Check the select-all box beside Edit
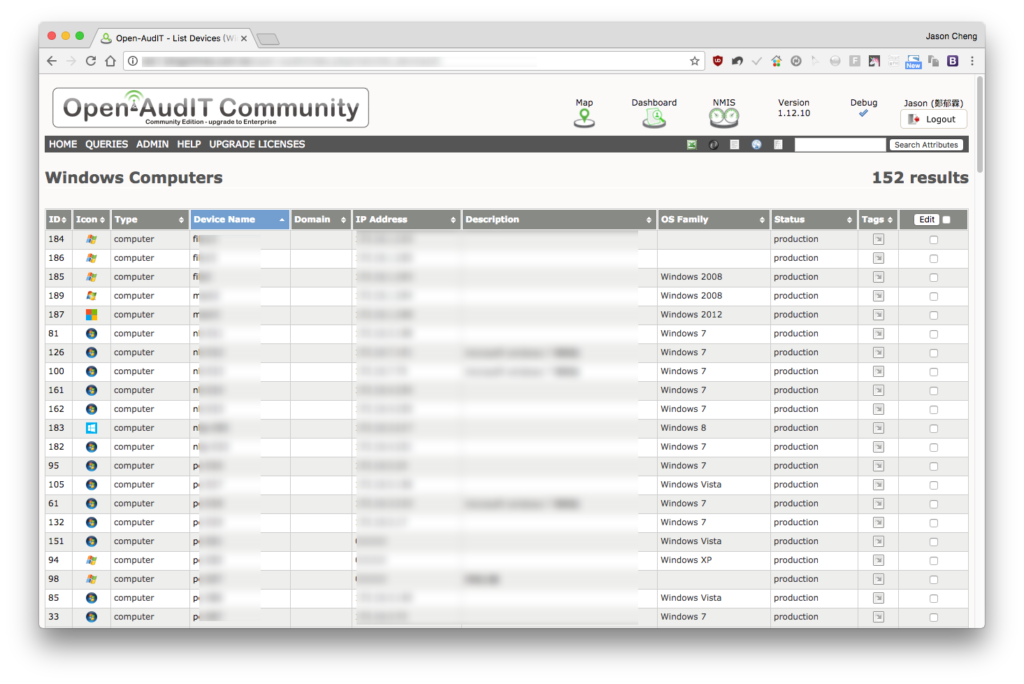Image resolution: width=1024 pixels, height=684 pixels. (947, 220)
